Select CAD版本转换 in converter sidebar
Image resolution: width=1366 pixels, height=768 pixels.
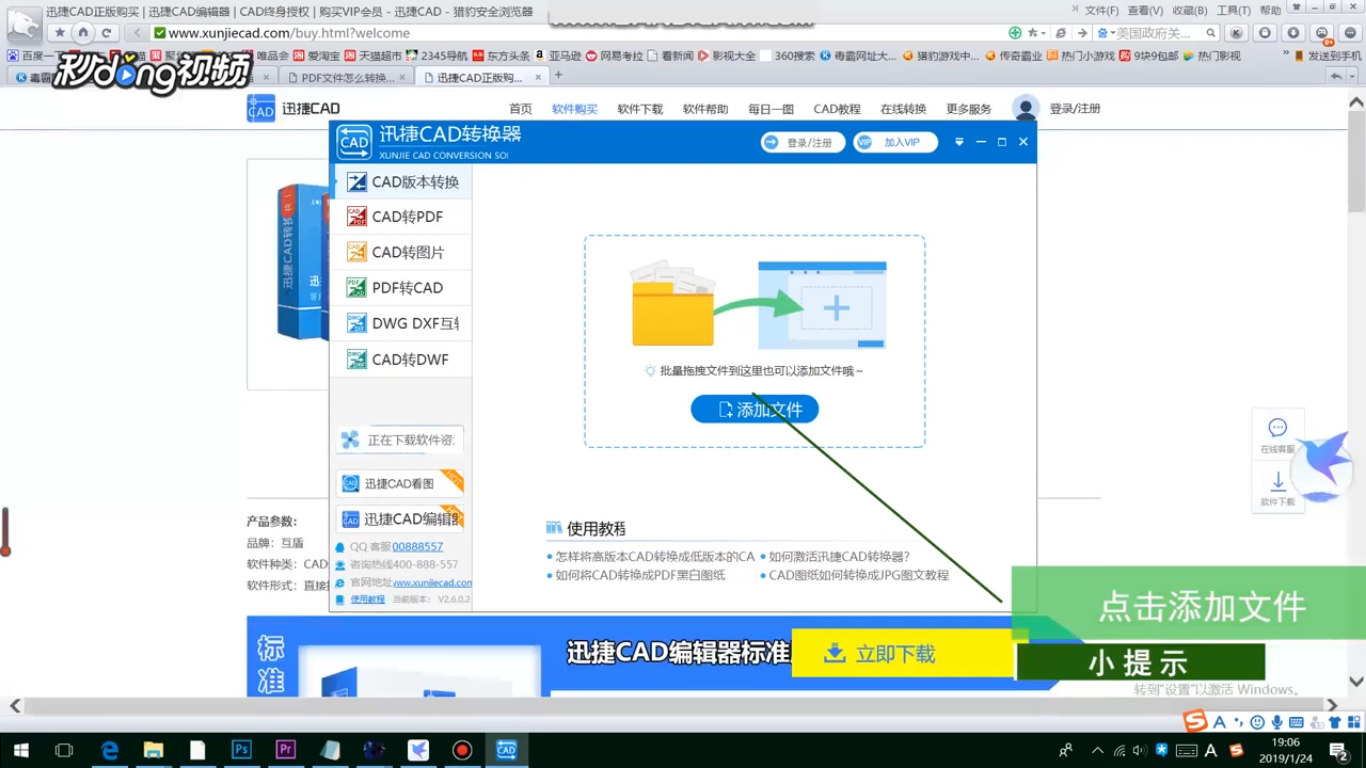pos(402,182)
